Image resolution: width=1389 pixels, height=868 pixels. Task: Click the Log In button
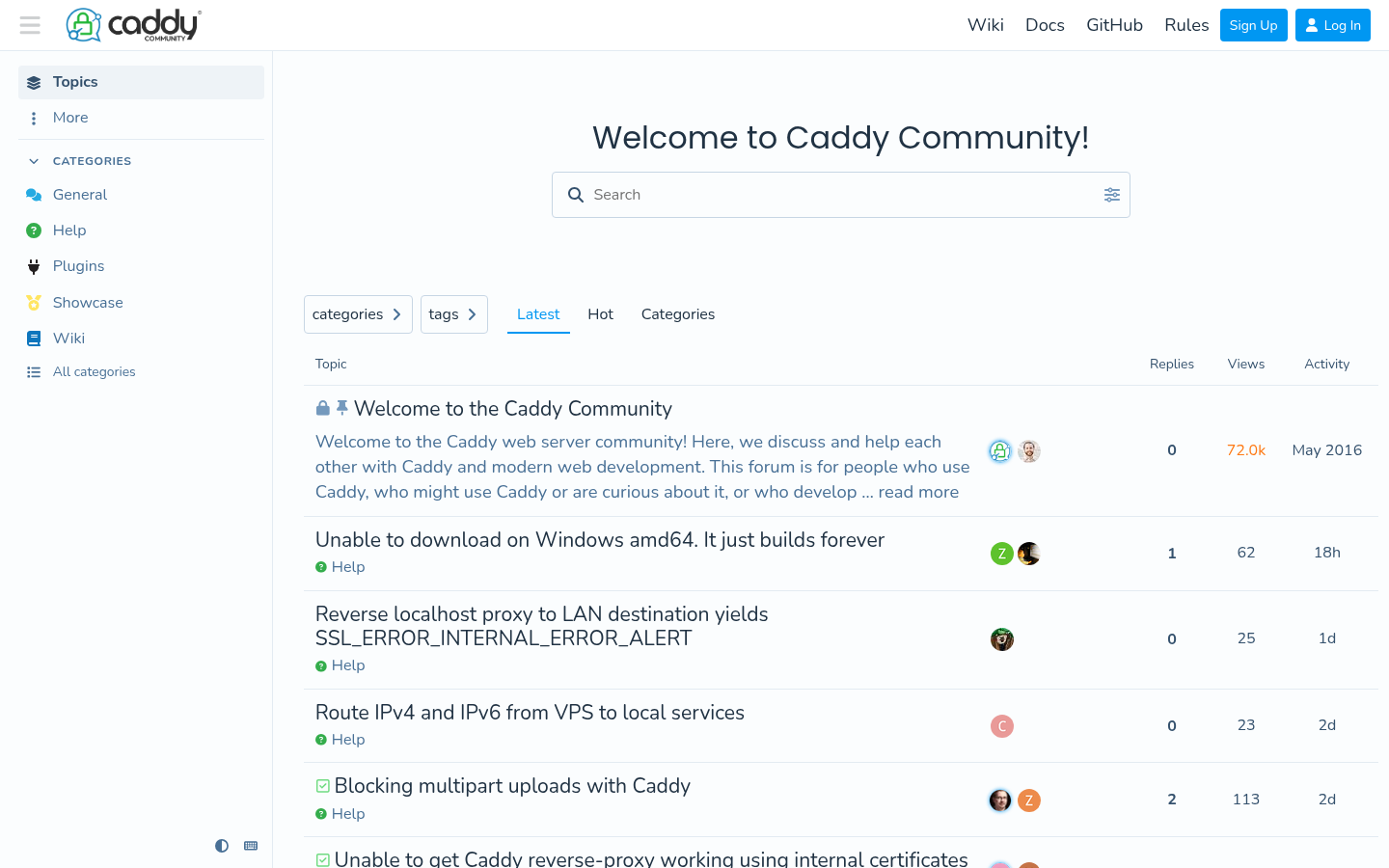[x=1333, y=25]
